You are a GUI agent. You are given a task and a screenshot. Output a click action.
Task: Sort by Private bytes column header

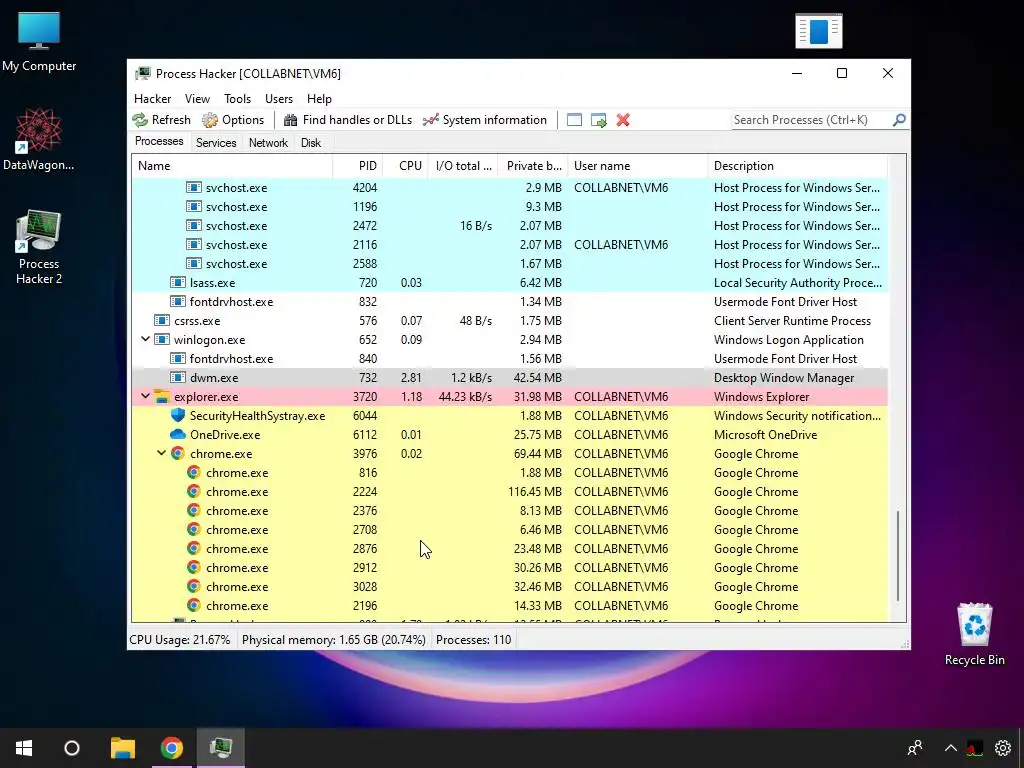533,166
